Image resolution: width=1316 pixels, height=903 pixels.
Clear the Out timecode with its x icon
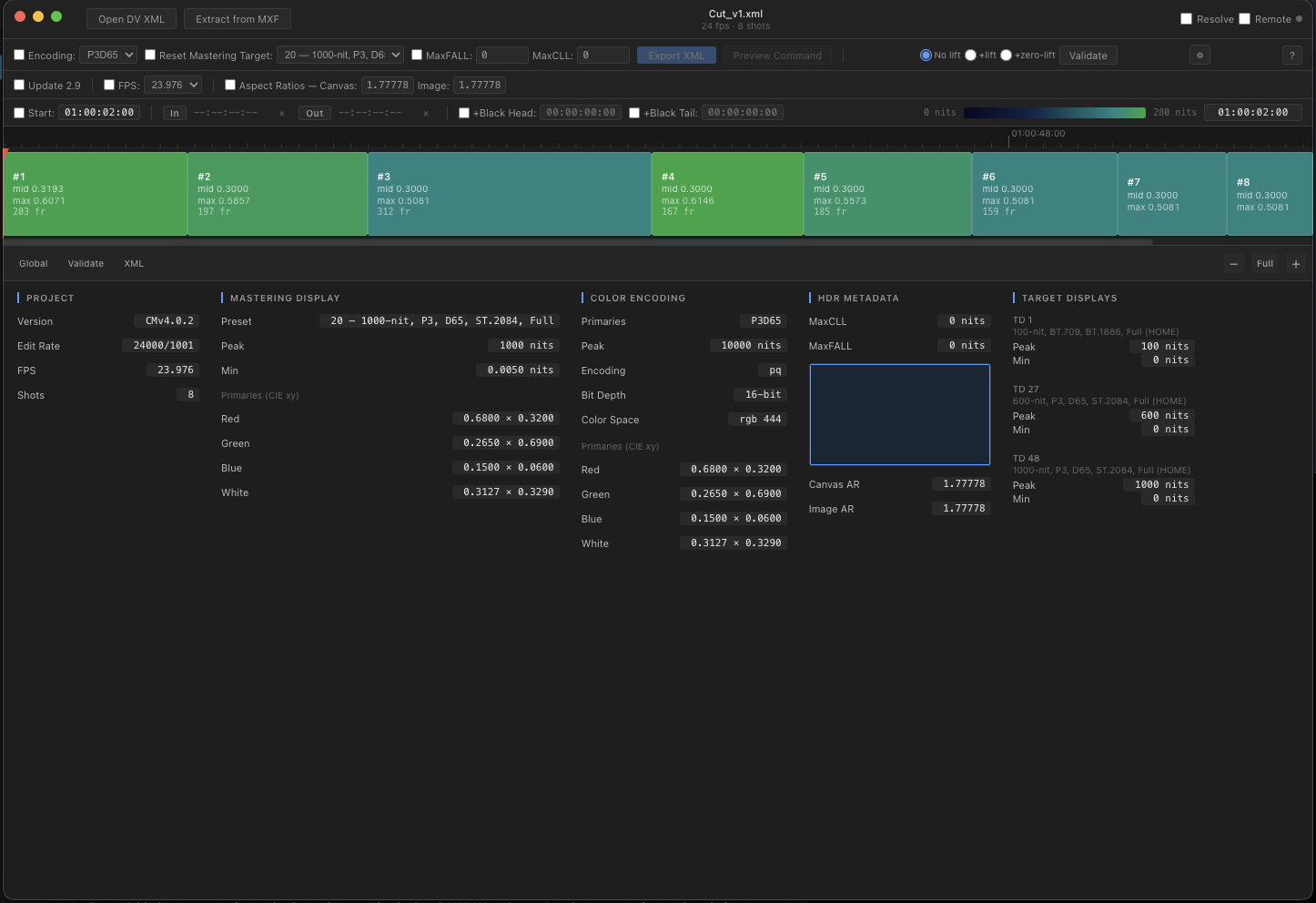(x=426, y=113)
